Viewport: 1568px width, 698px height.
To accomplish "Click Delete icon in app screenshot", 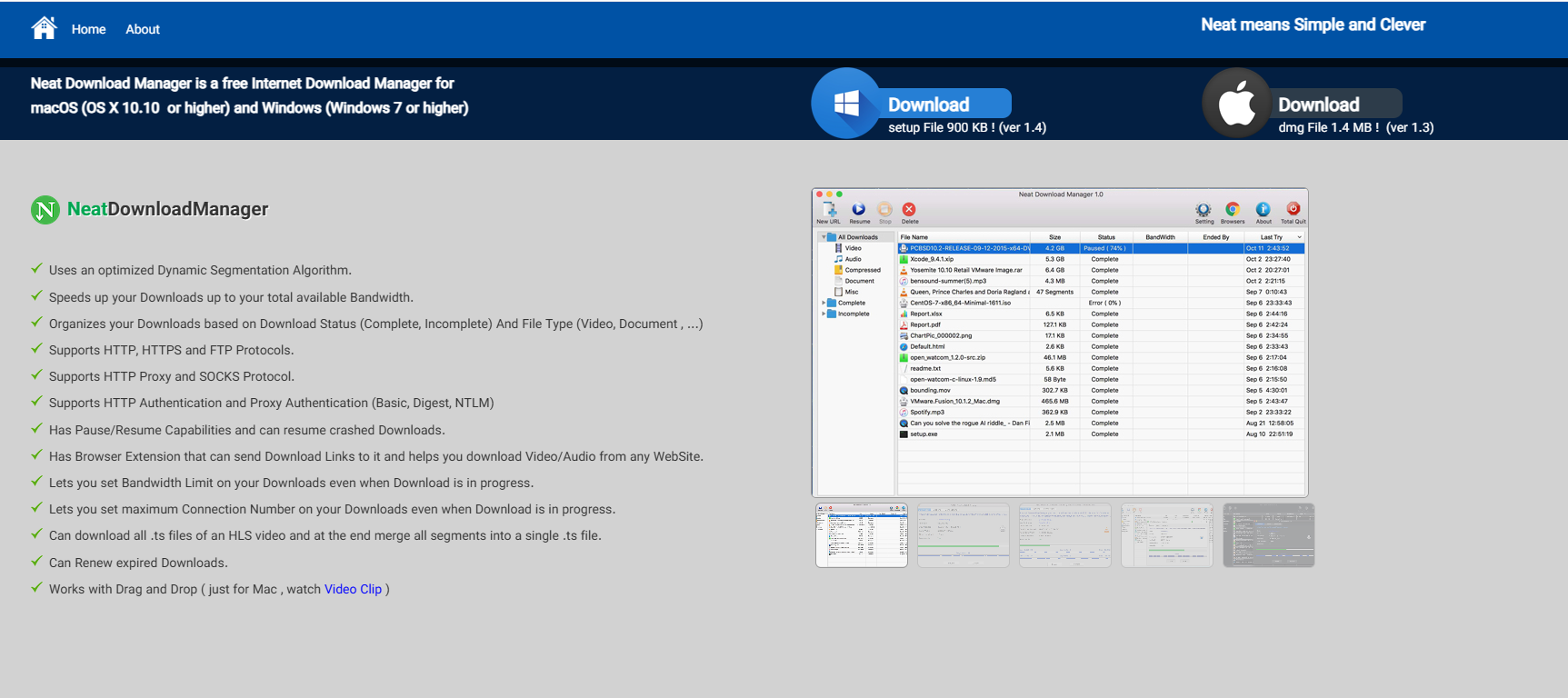I will point(909,209).
